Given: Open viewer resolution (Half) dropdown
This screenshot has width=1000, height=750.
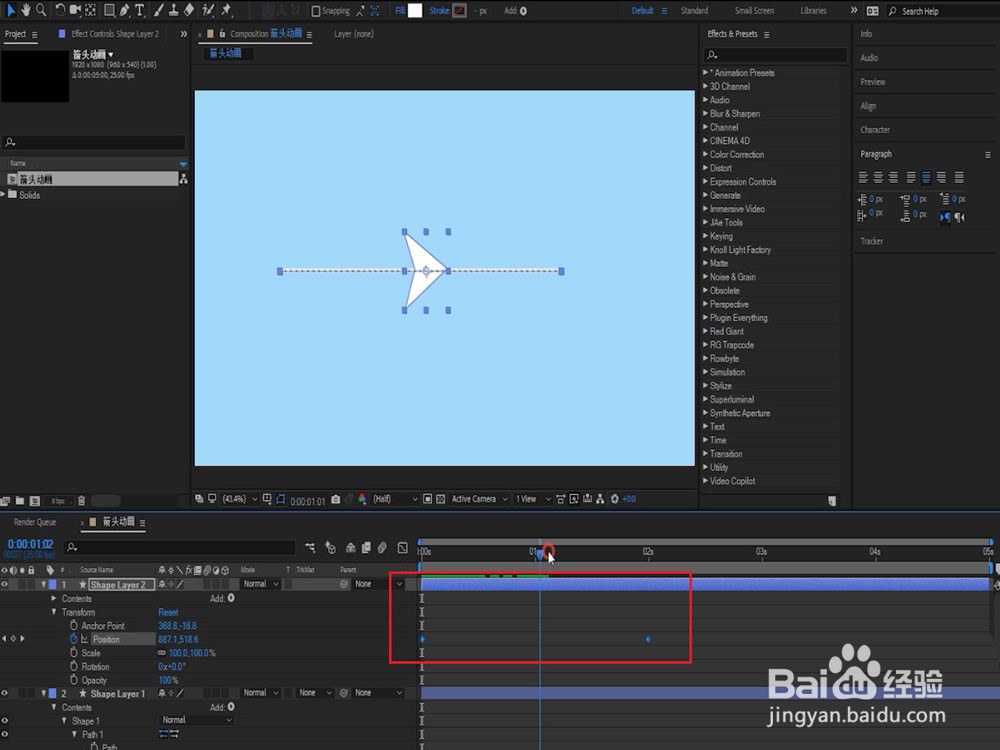Looking at the screenshot, I should (395, 499).
